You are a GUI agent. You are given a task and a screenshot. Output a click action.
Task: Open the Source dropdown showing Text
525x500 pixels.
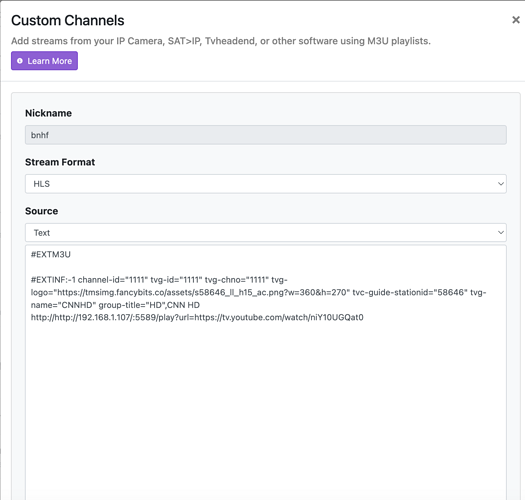point(266,233)
